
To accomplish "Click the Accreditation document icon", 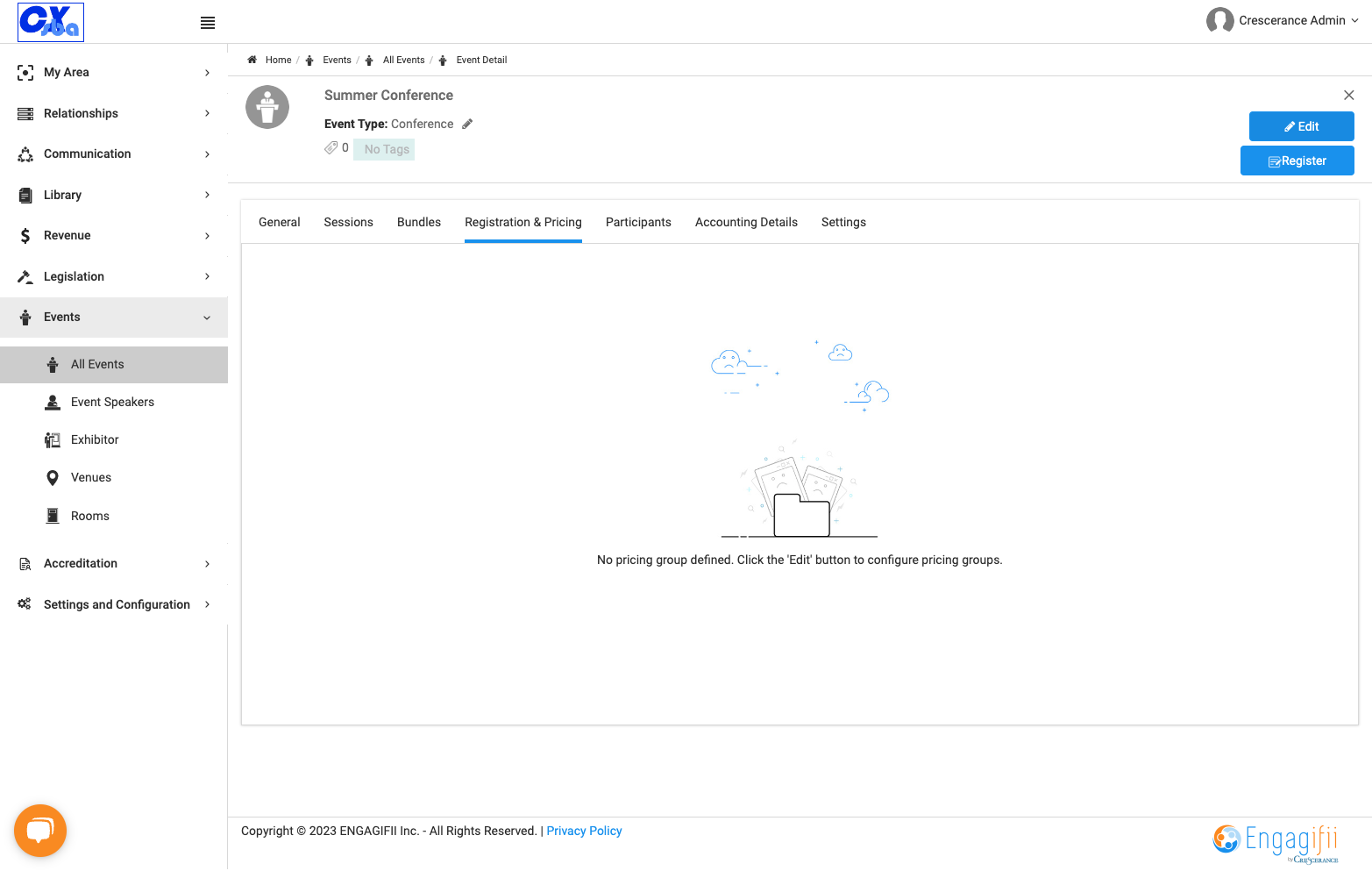I will click(x=25, y=564).
